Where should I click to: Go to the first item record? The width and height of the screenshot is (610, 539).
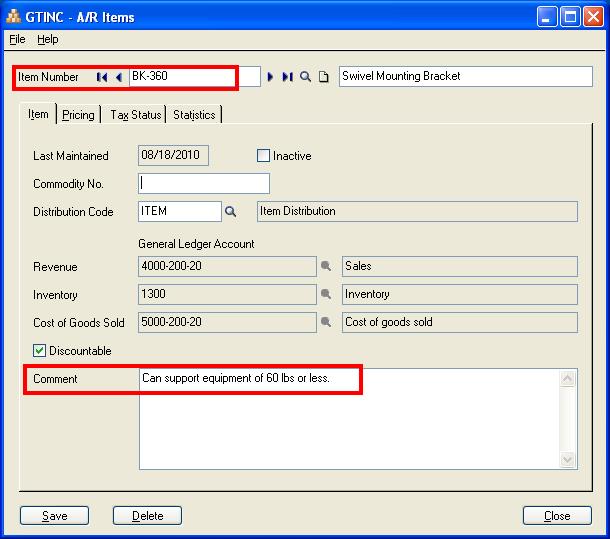click(102, 77)
